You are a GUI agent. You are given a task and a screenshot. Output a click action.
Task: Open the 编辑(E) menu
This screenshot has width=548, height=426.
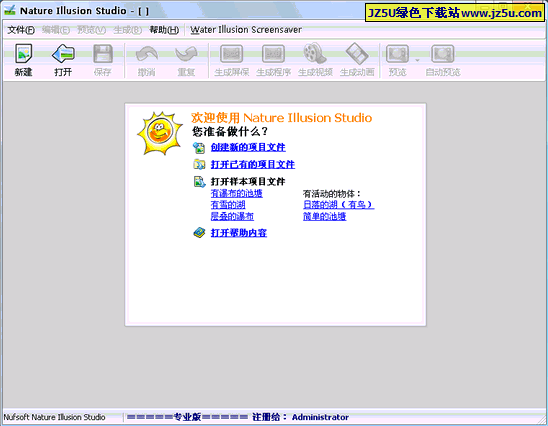coord(56,30)
